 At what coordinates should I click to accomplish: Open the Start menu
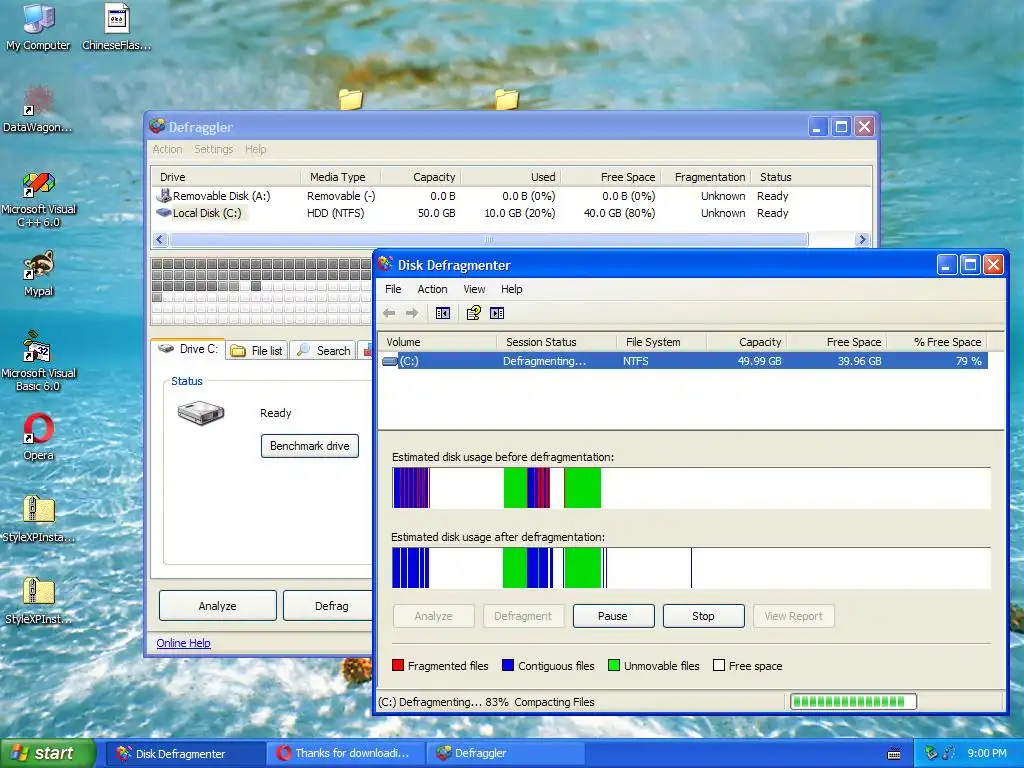tap(47, 753)
